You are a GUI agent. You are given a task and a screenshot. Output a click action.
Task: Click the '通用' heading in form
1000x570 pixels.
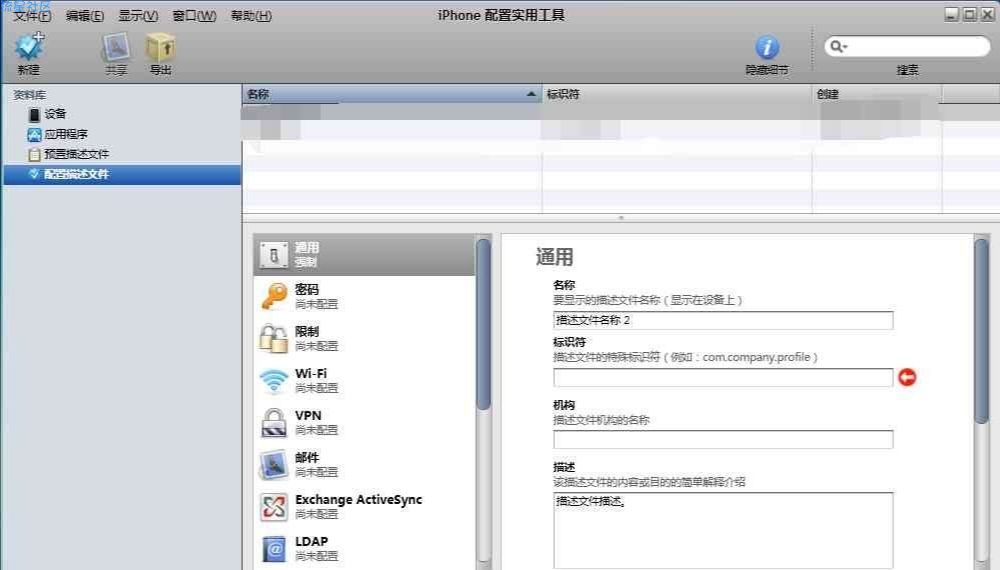554,257
